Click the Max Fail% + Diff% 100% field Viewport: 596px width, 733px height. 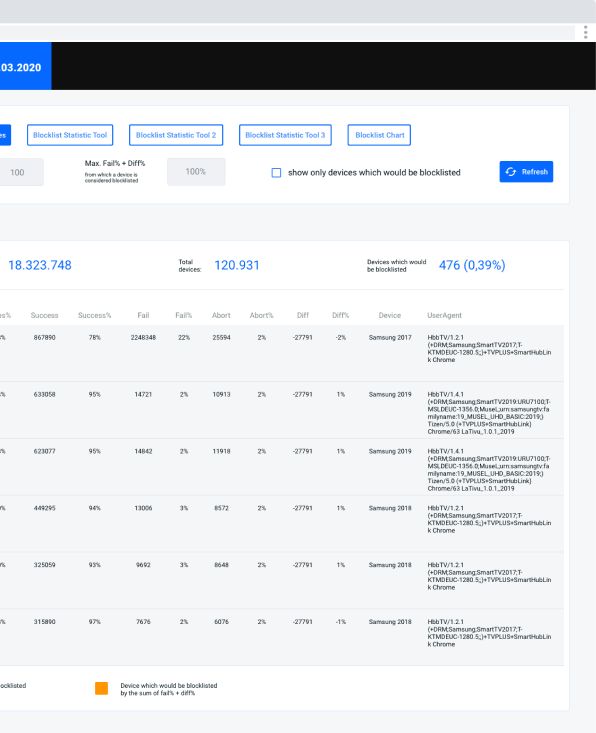tap(196, 172)
